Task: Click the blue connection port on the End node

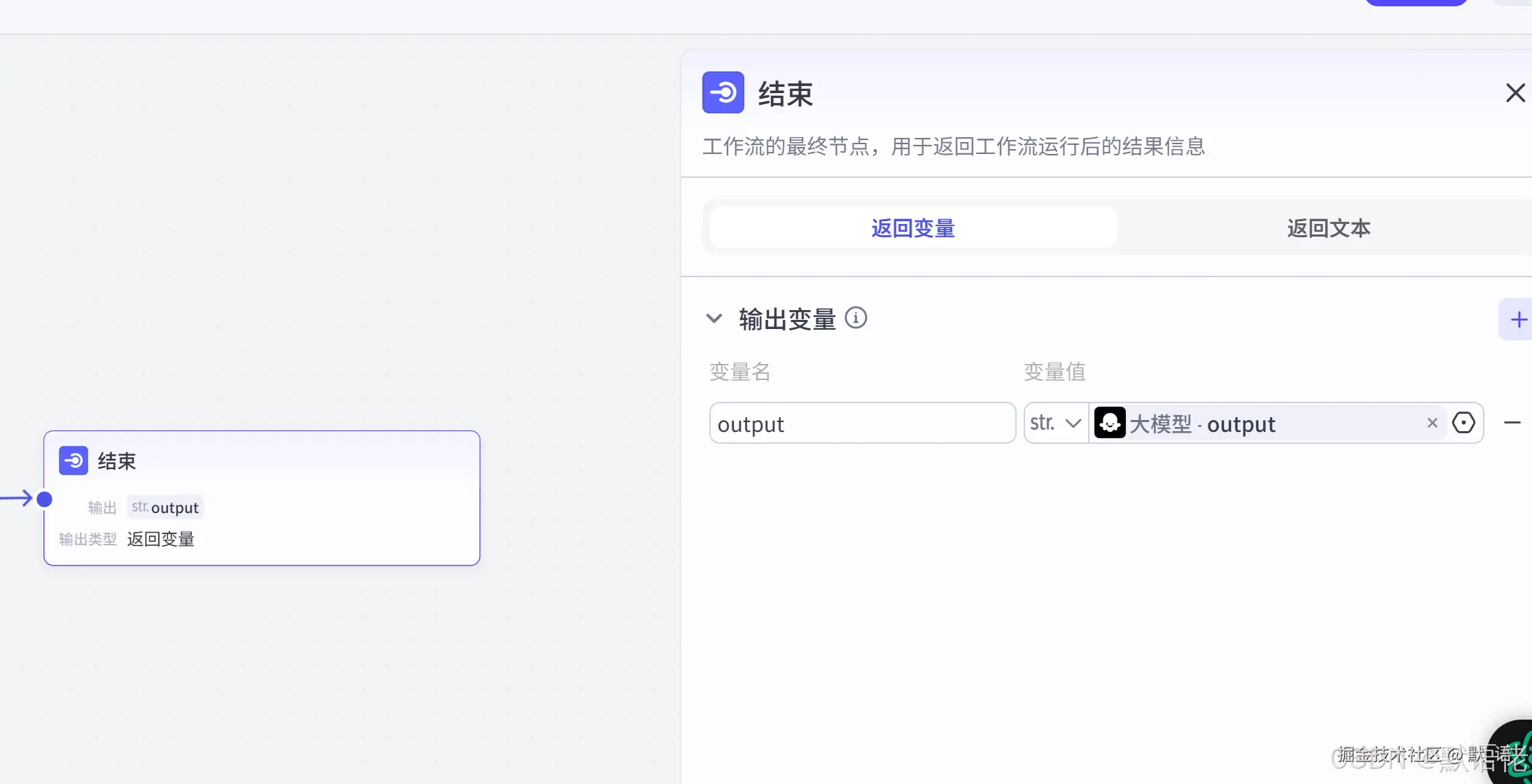Action: pos(43,498)
